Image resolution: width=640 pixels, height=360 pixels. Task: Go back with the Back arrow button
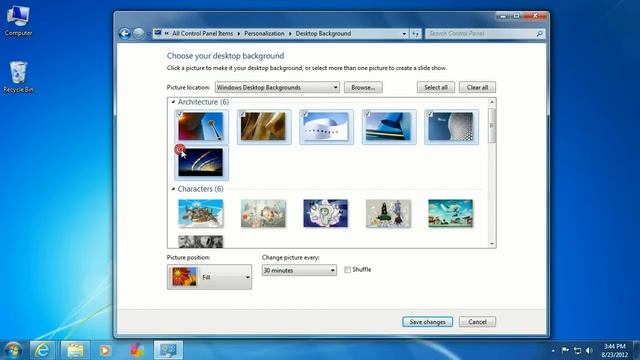click(124, 33)
